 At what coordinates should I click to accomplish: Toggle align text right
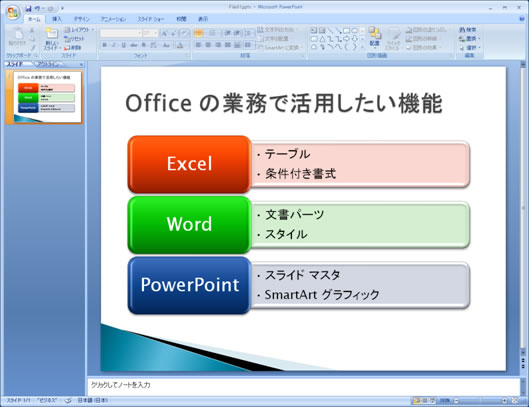point(218,45)
